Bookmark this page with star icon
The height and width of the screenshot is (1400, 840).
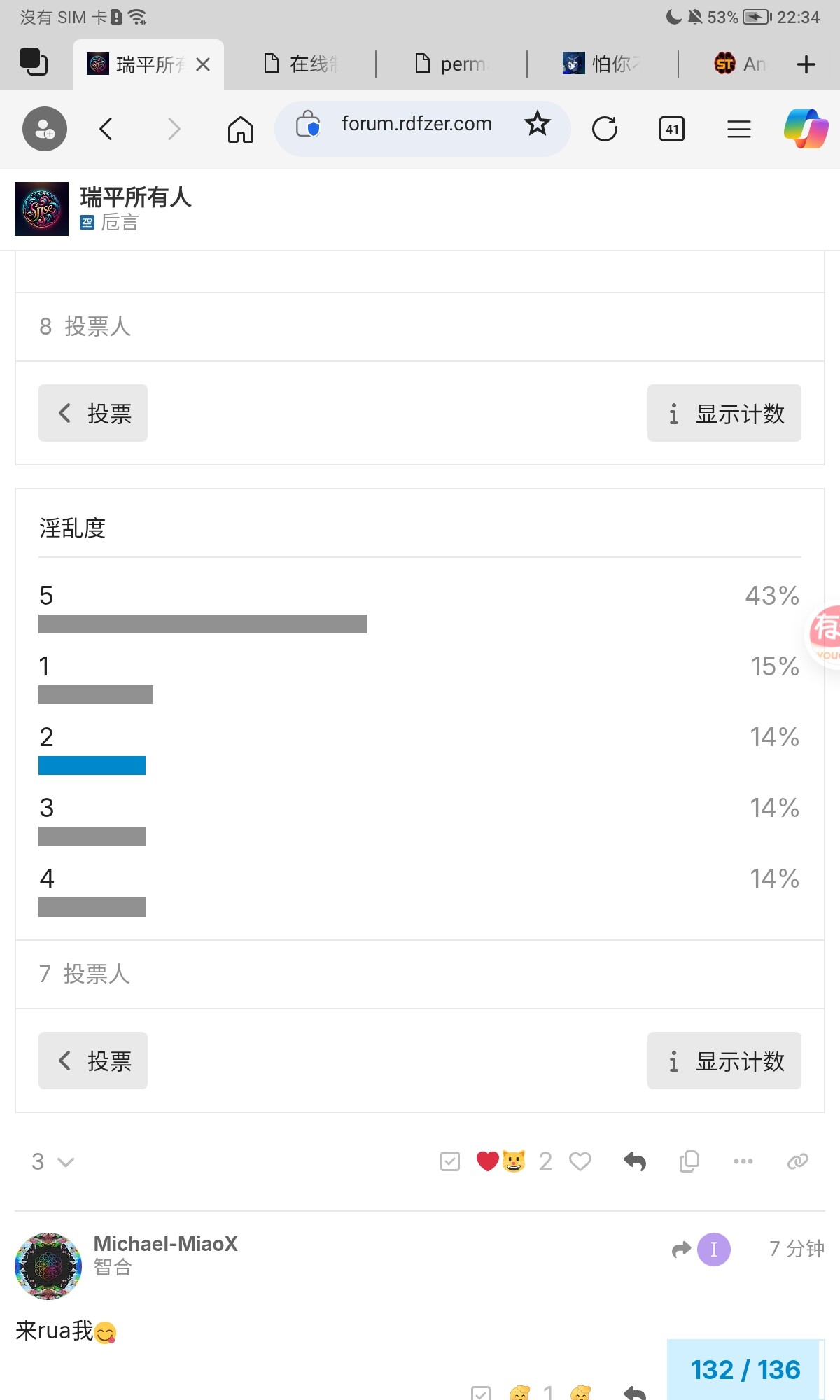click(x=538, y=124)
